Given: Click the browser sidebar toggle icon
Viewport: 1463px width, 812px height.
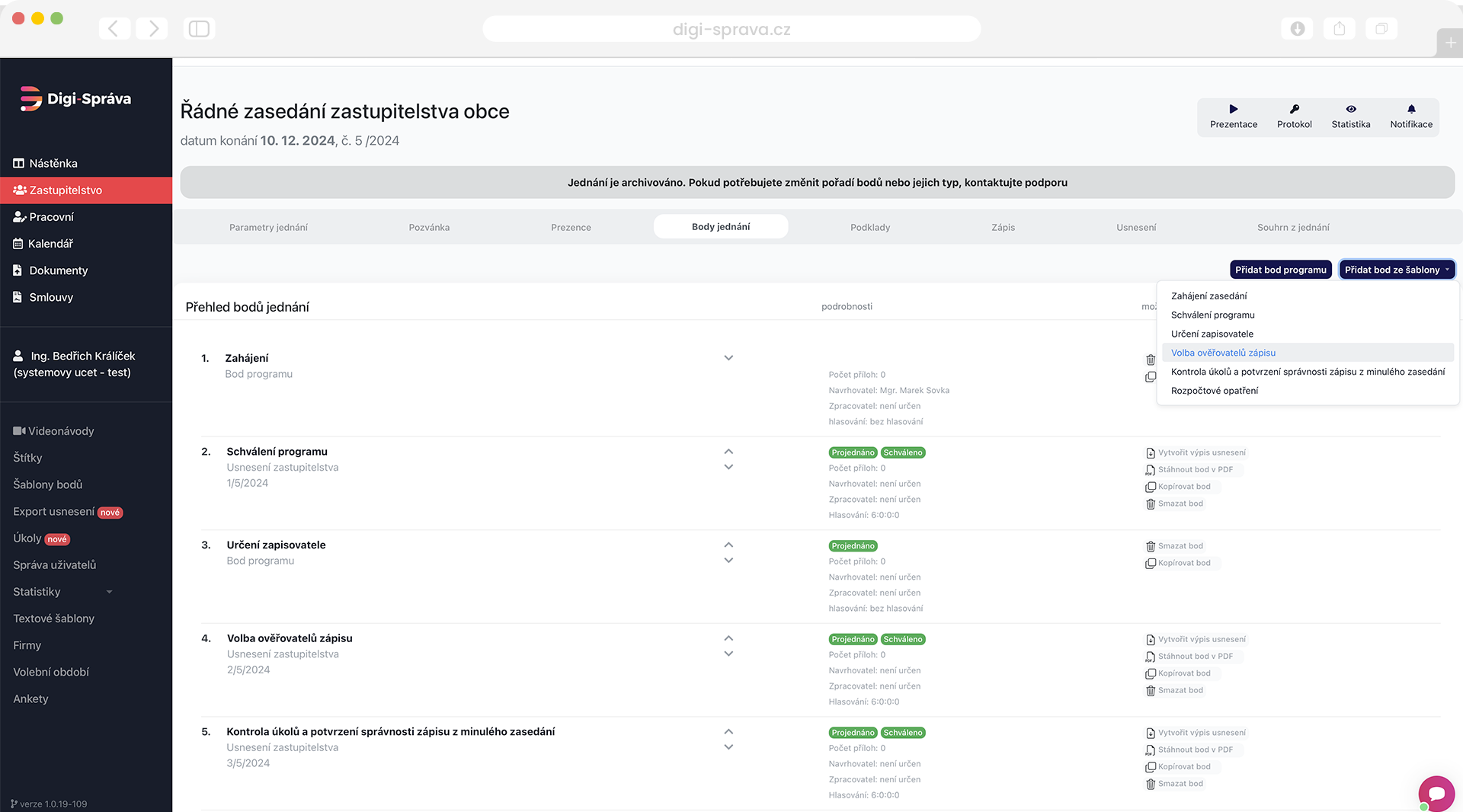Looking at the screenshot, I should pyautogui.click(x=199, y=29).
